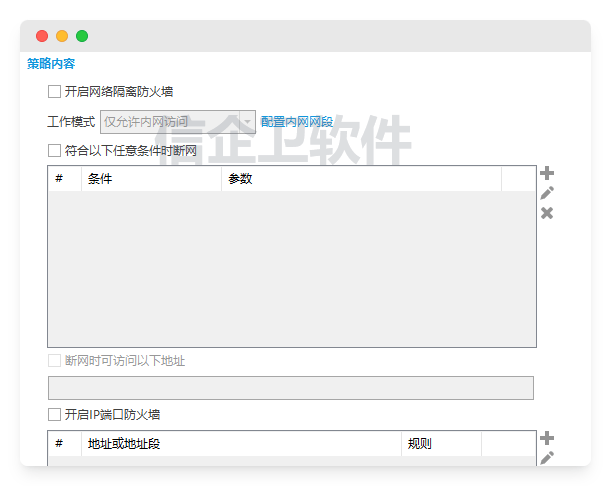
Task: Edit the selected condition with pencil icon
Action: coord(547,193)
